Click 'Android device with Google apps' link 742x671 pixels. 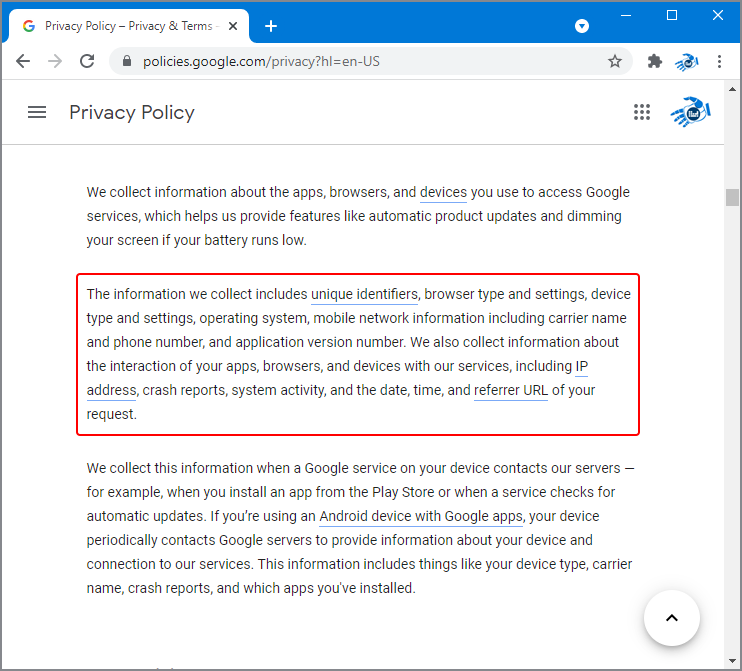[x=421, y=516]
